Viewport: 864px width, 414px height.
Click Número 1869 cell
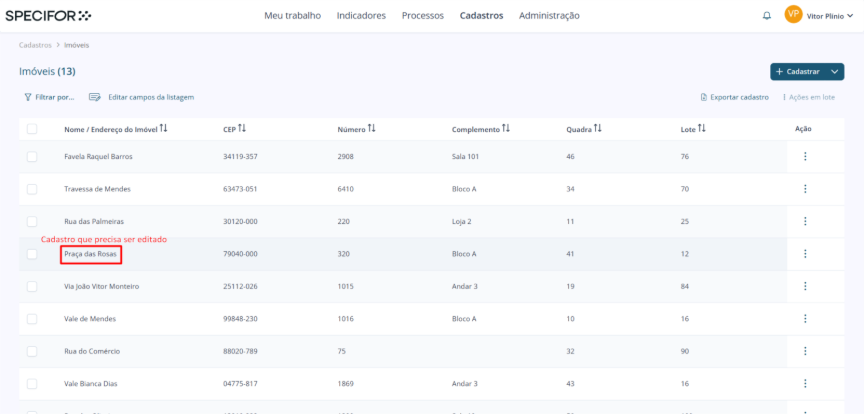coord(345,384)
